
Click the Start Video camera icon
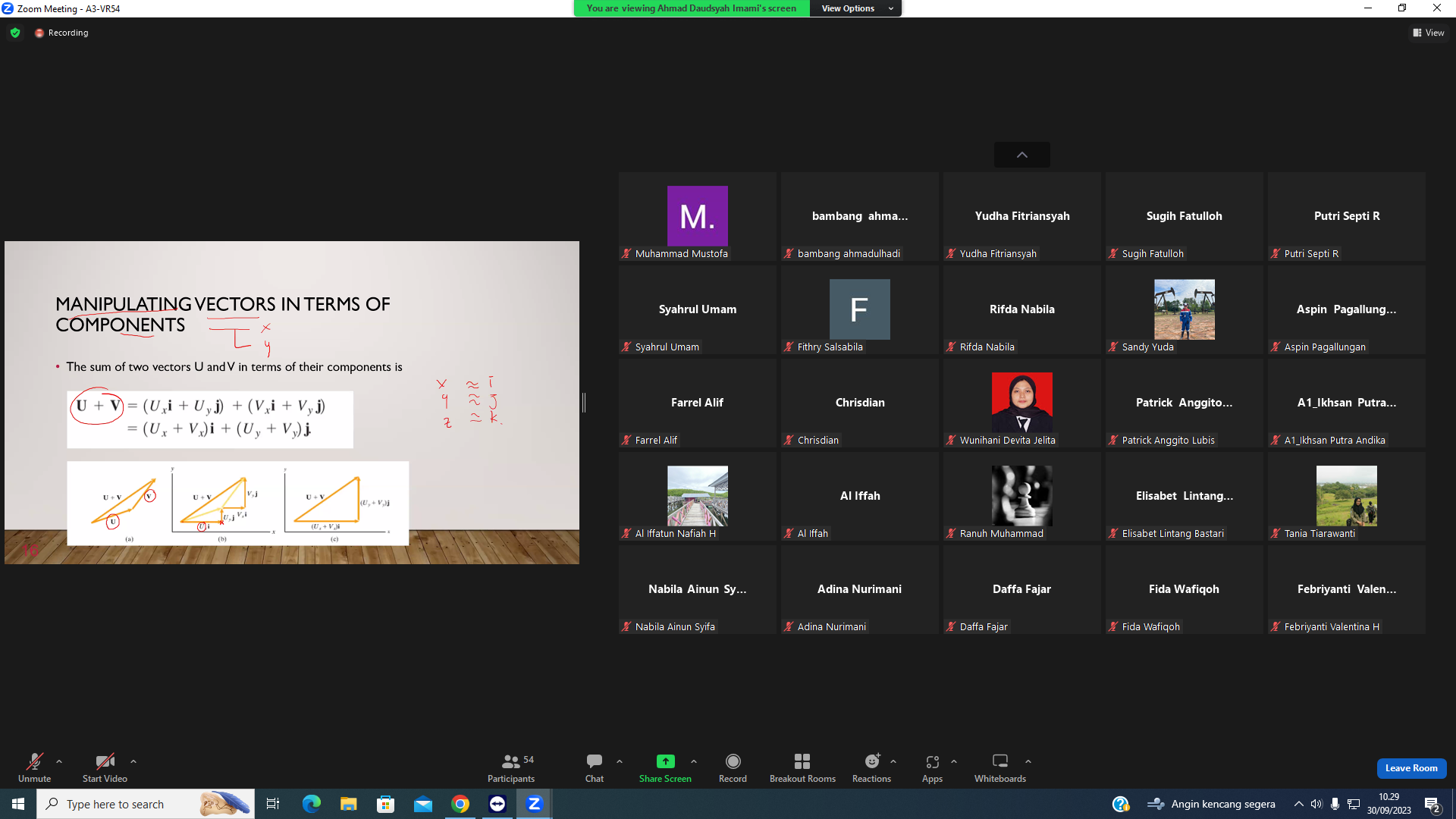pos(105,761)
